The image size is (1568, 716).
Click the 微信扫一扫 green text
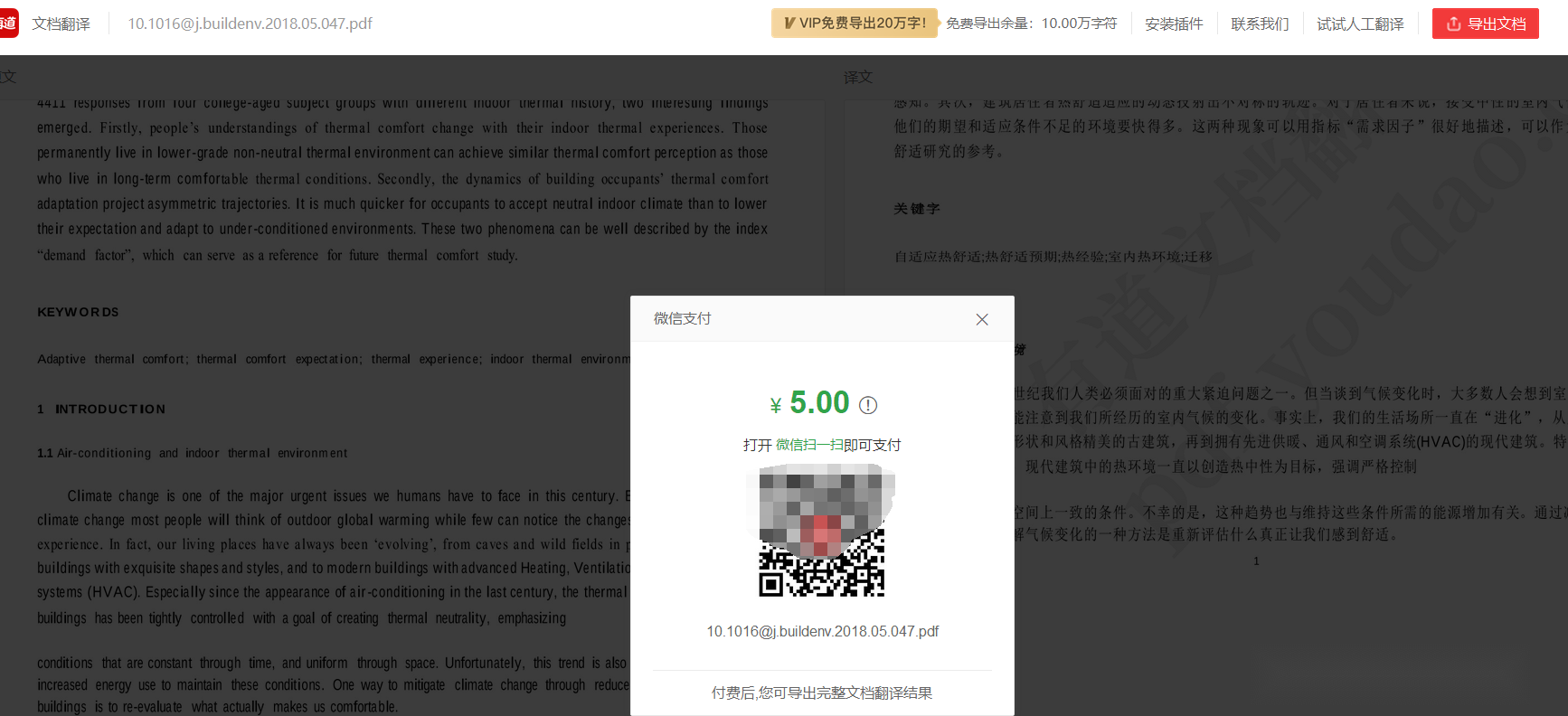pos(809,445)
